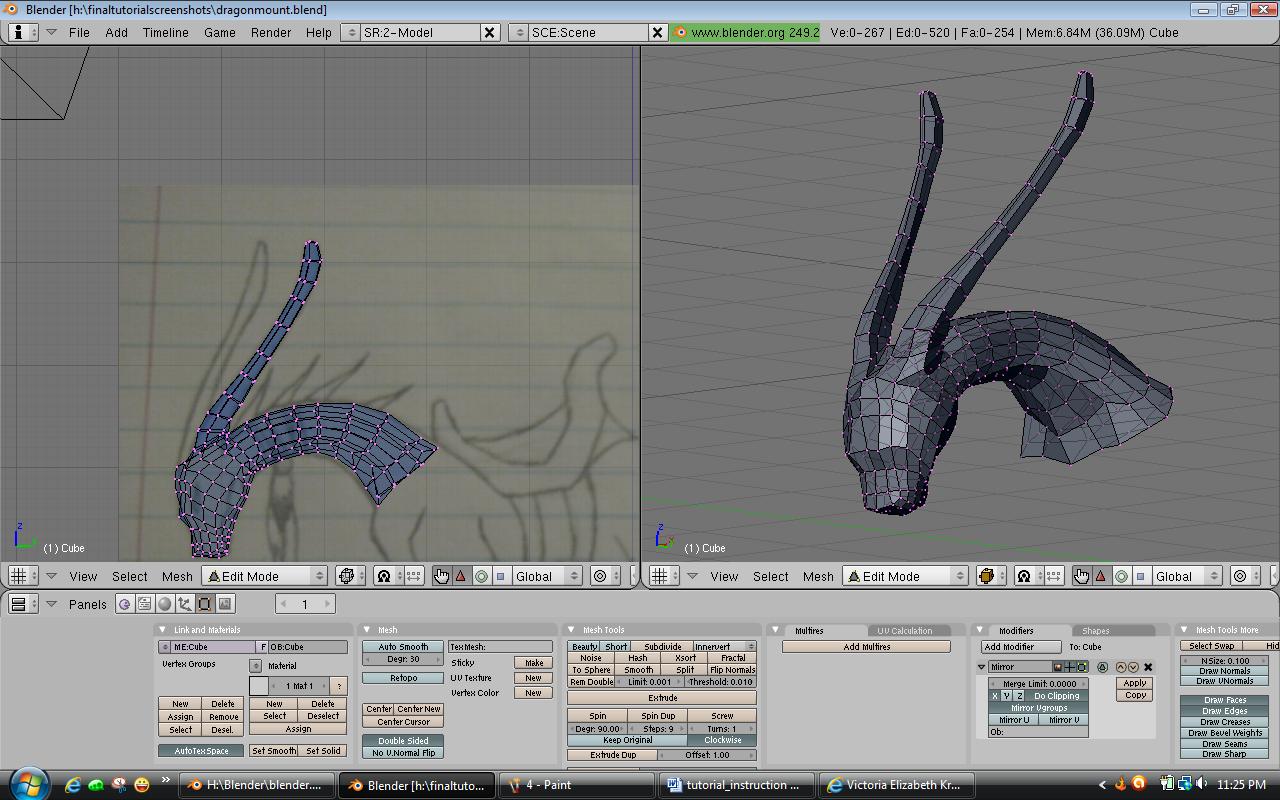1280x800 pixels.
Task: Toggle Do Clipping on the Mirror modifier
Action: 1057,696
